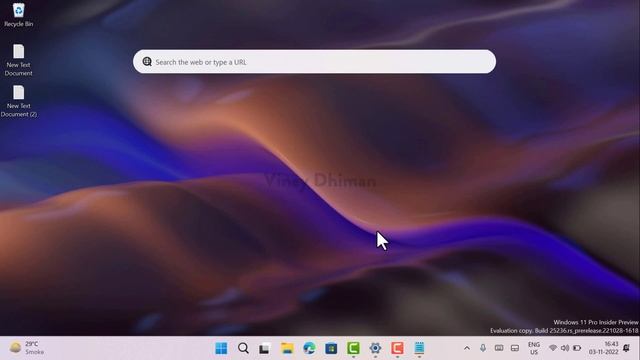Switch to the red Camtasia recorder icon

397,348
